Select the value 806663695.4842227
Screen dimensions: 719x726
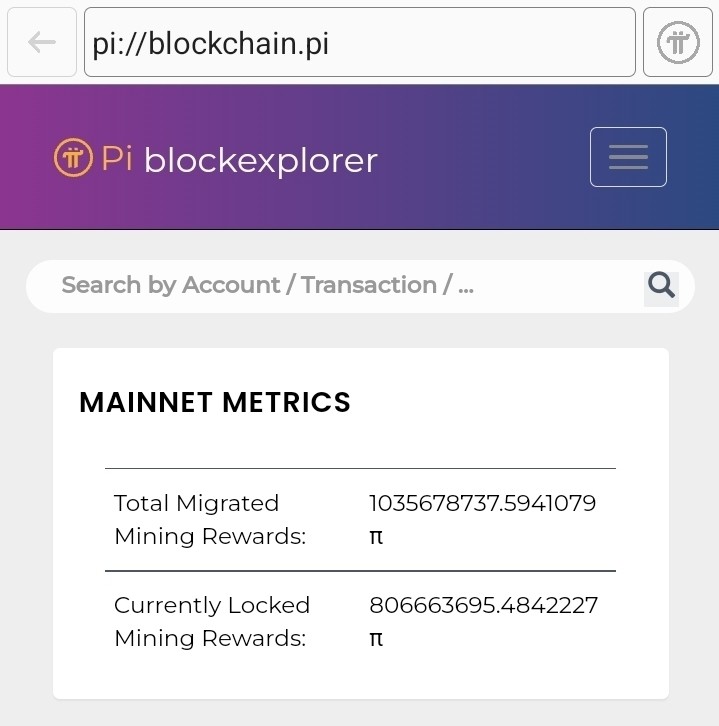point(483,605)
